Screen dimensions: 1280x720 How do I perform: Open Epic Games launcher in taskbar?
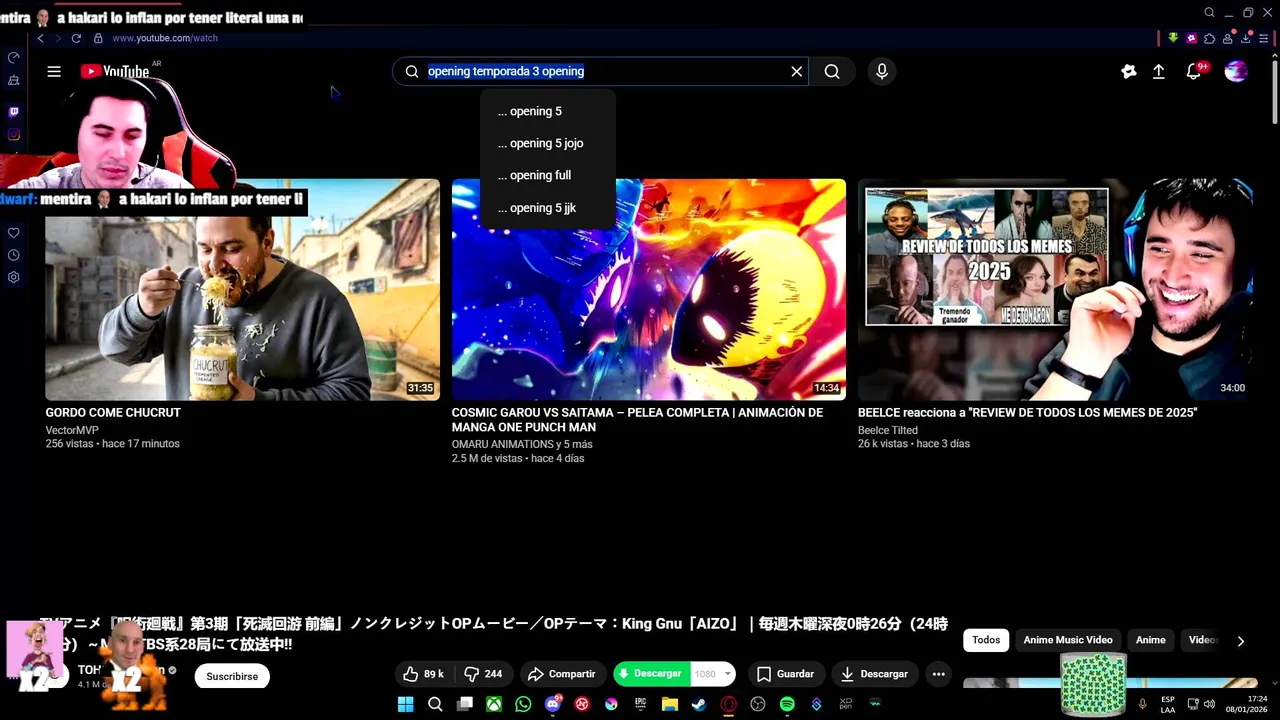coord(640,704)
